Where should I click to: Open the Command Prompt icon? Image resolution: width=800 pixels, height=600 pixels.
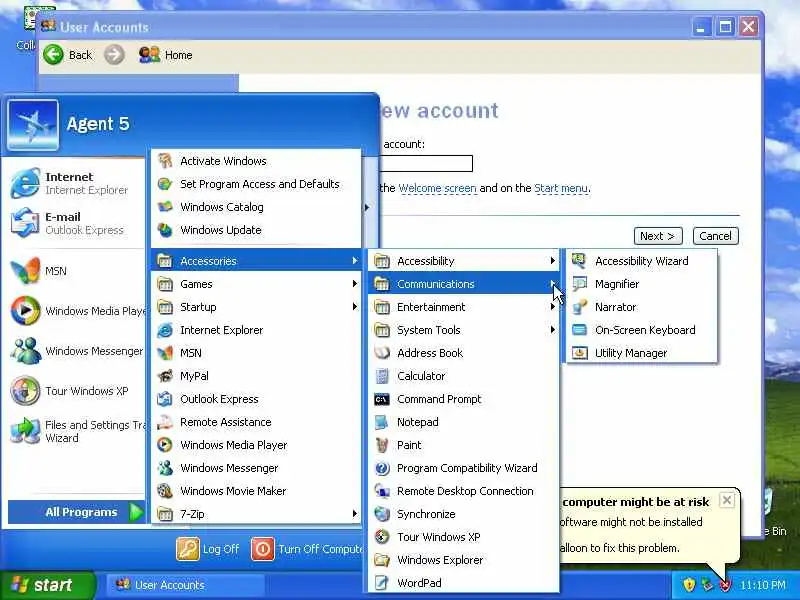pos(382,399)
